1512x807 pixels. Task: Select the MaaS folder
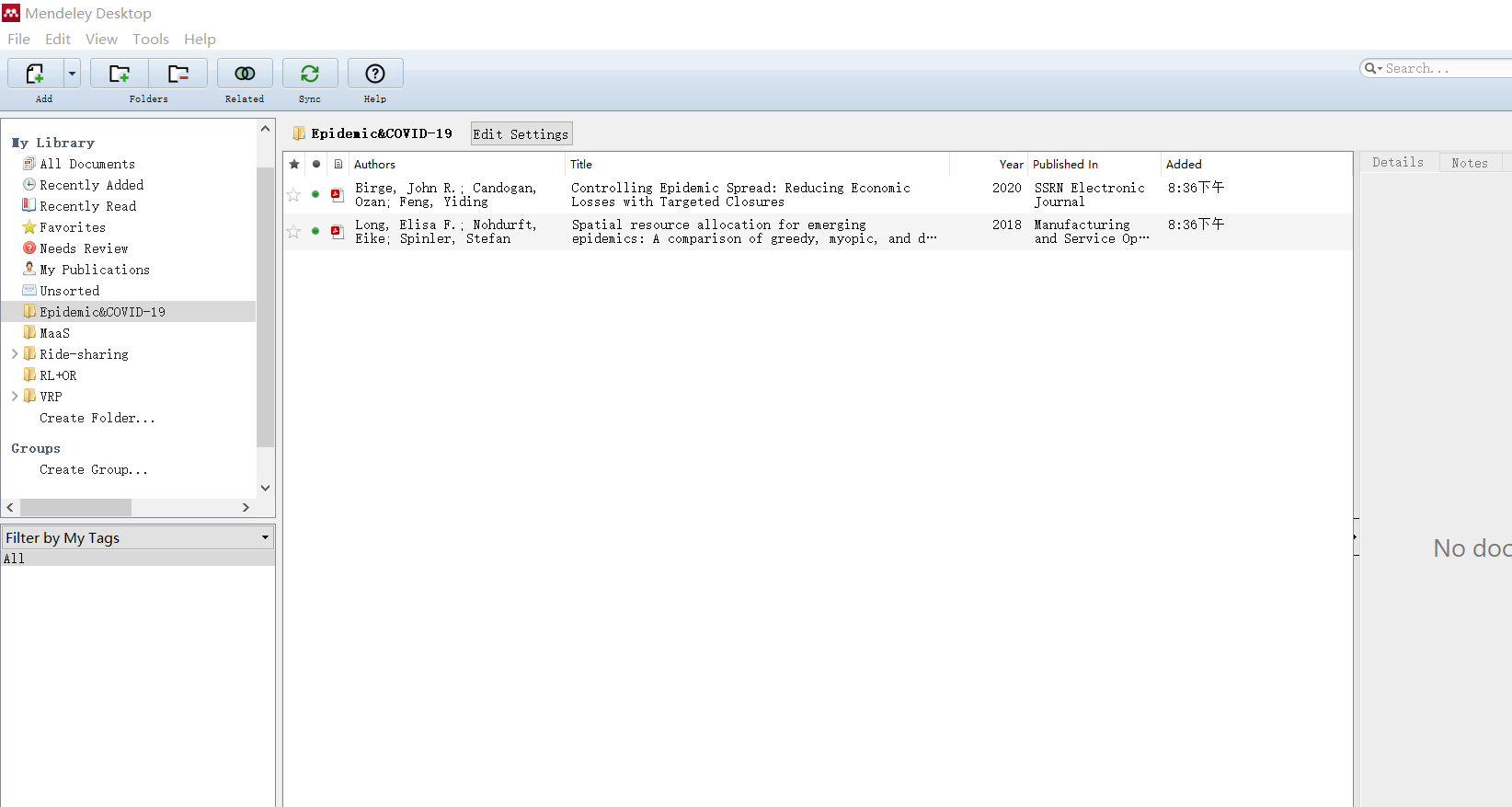click(54, 333)
